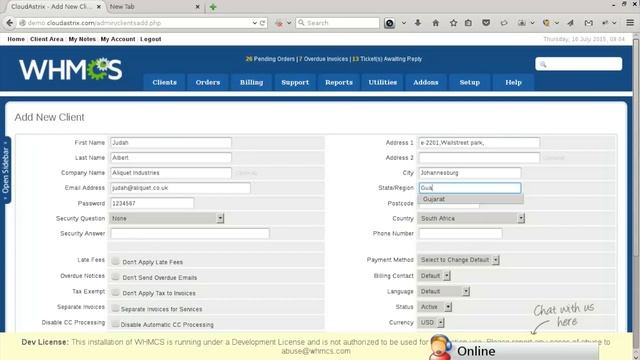Screen dimensions: 640x360
Task: Expand dropdown arrow beside round black extension
Action: pyautogui.click(x=404, y=23)
